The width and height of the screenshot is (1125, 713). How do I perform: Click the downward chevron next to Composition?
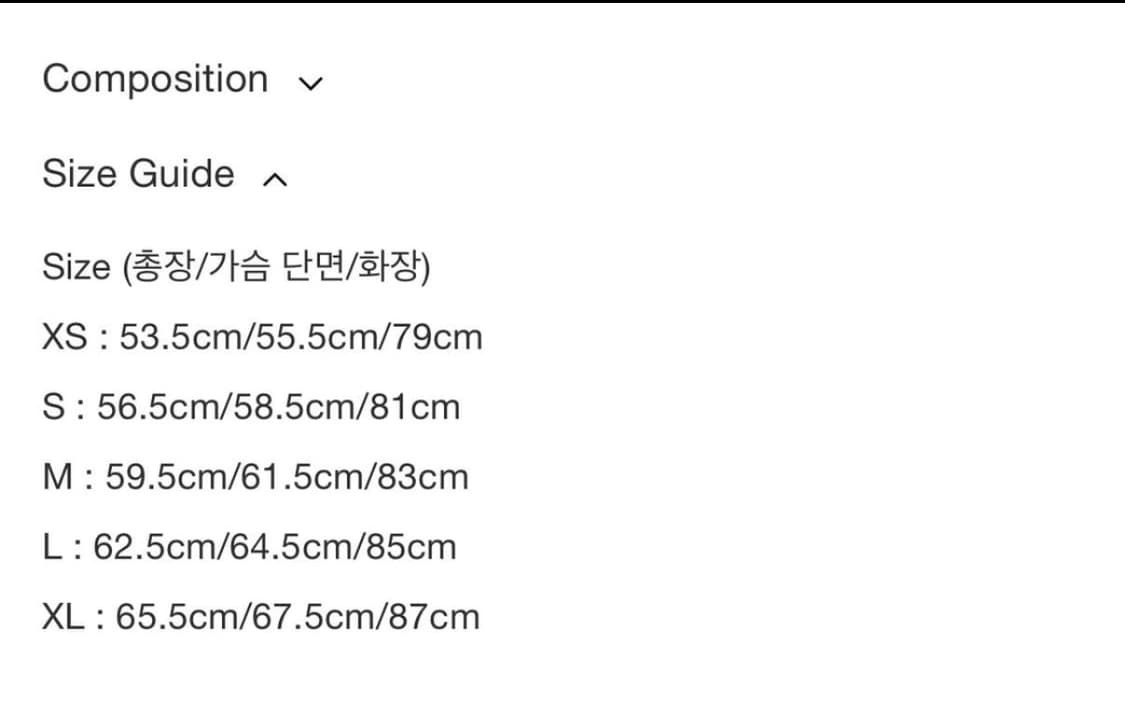pyautogui.click(x=311, y=84)
